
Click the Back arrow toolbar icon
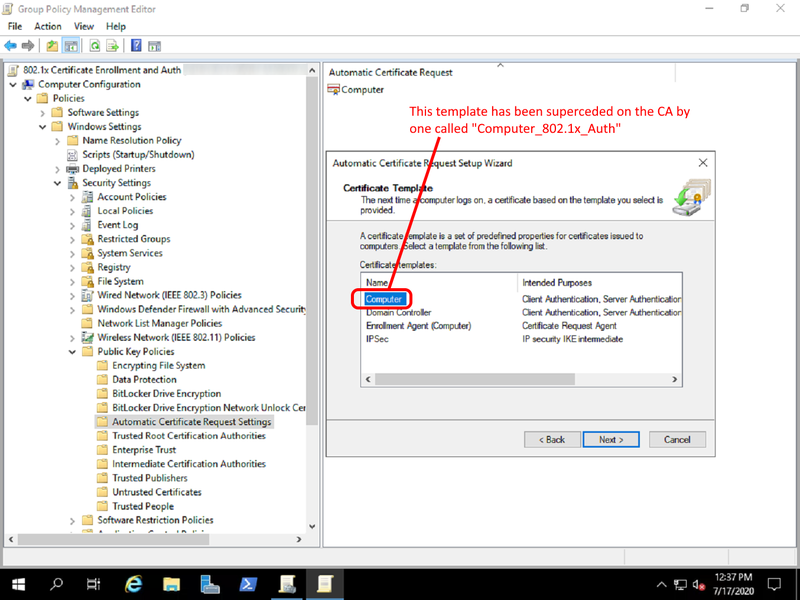click(10, 46)
